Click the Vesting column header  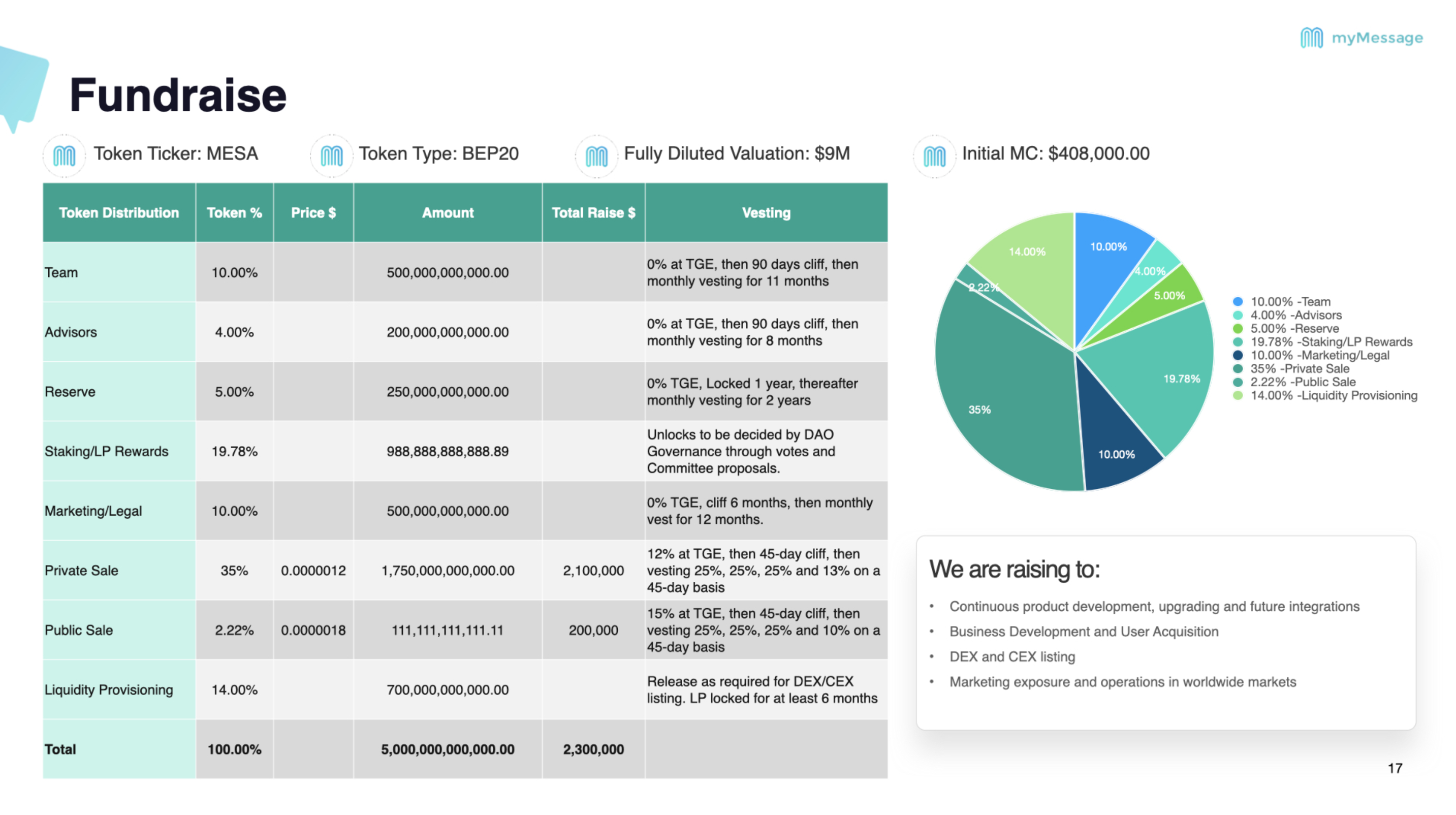click(x=766, y=212)
